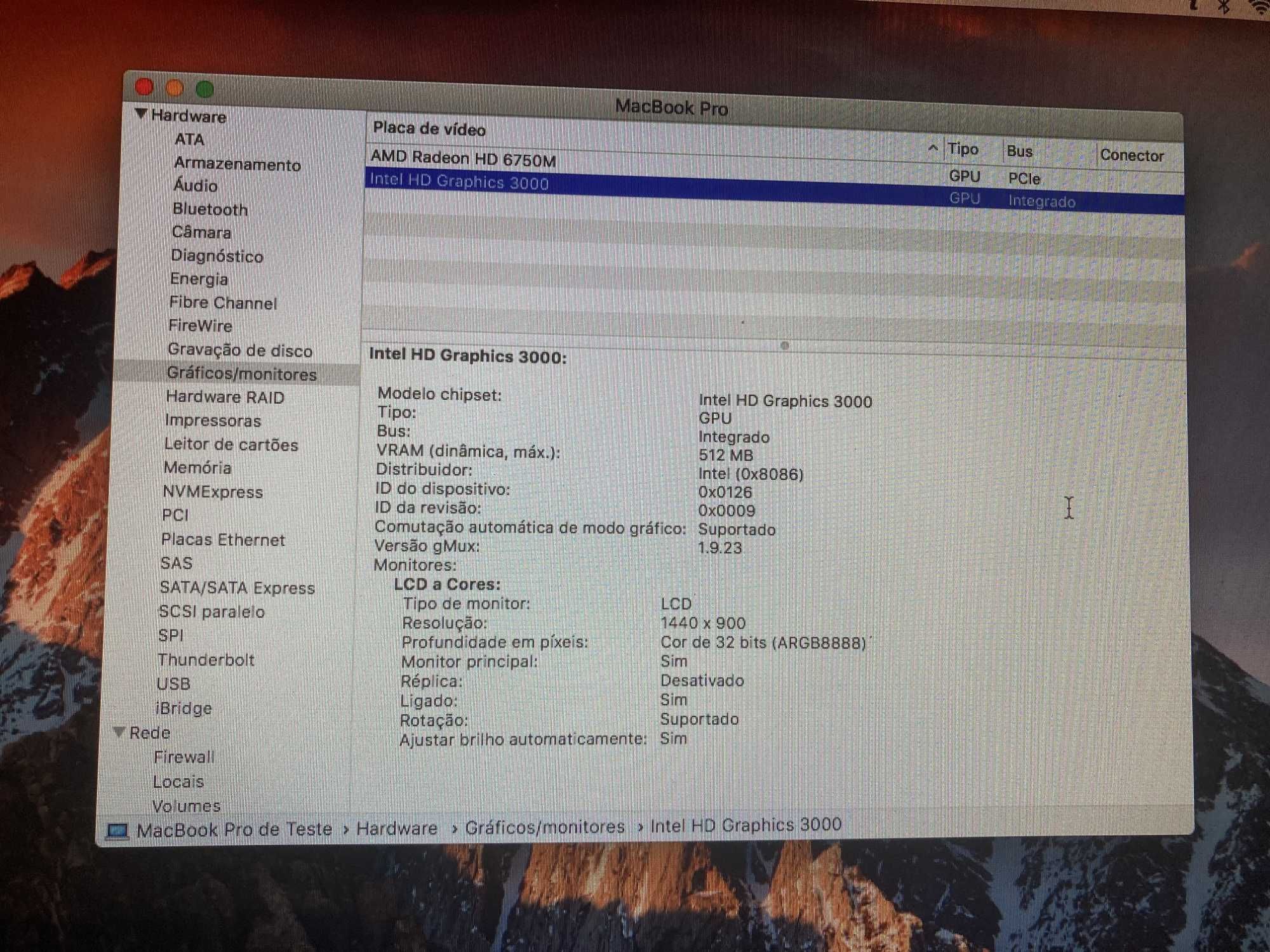1270x952 pixels.
Task: Open Leitor de cartões entry
Action: (x=231, y=444)
